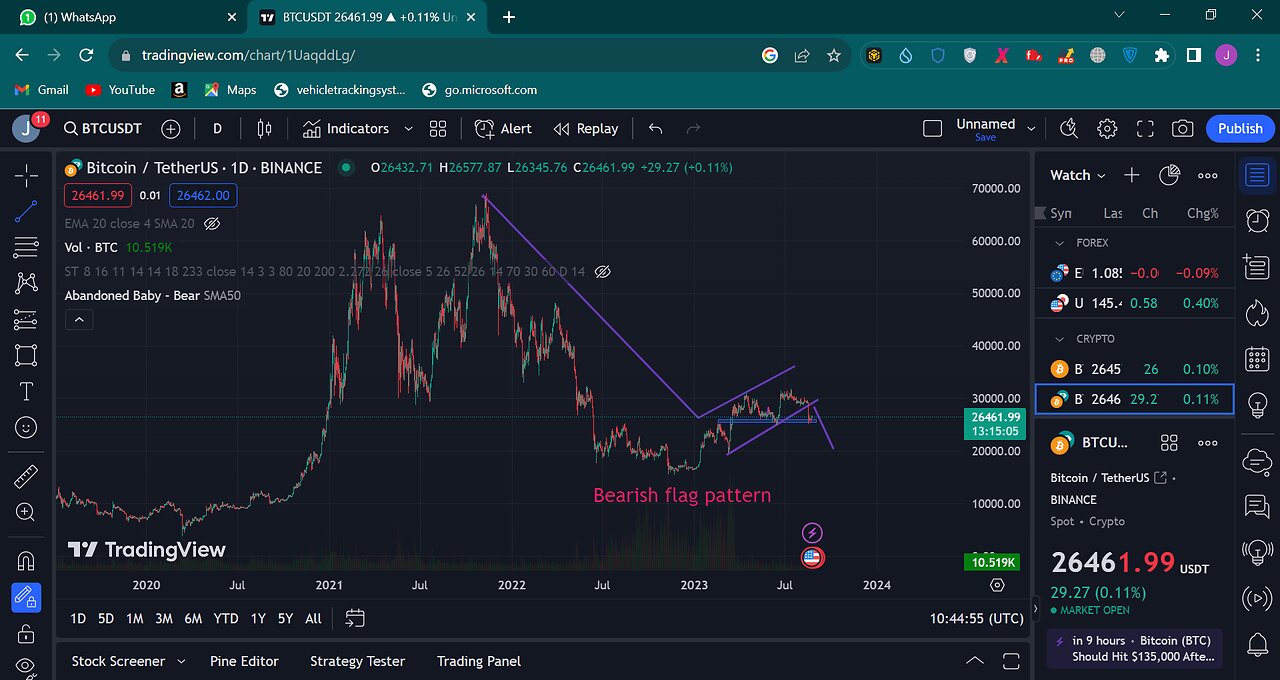Image resolution: width=1280 pixels, height=680 pixels.
Task: Open the emoji icons tool
Action: (26, 427)
